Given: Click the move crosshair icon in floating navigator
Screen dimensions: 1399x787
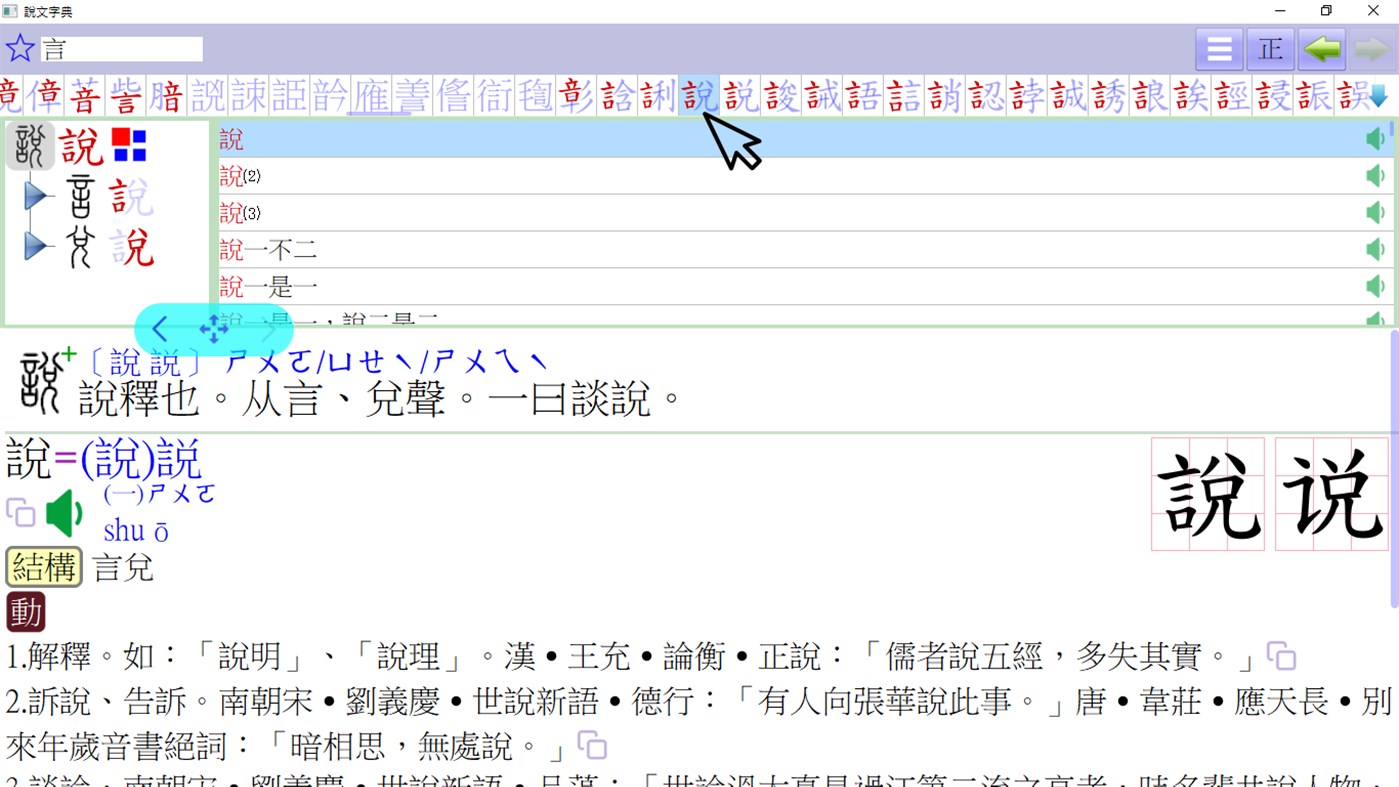Looking at the screenshot, I should coord(214,328).
